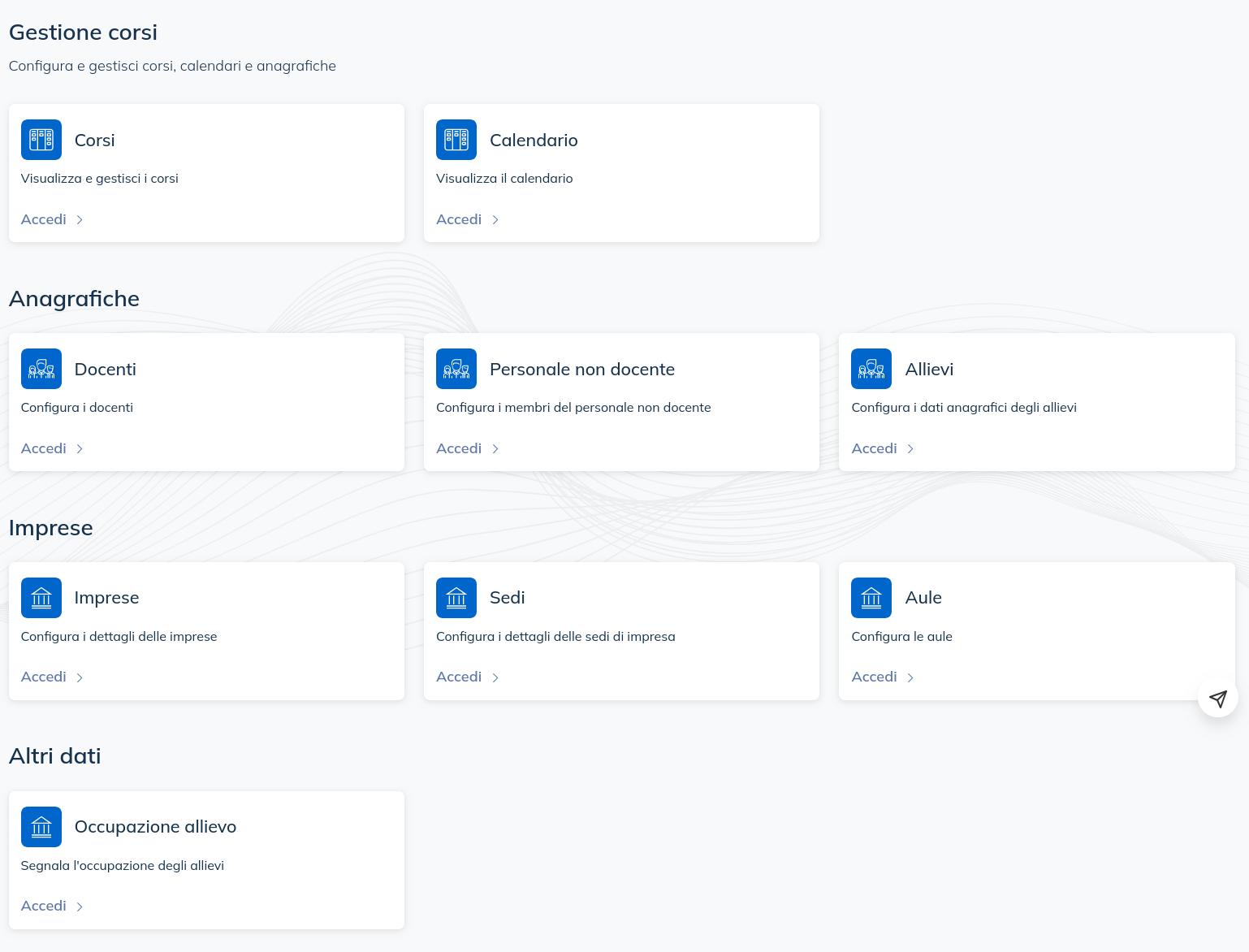Click the Corsi card icon
Viewport: 1249px width, 952px height.
click(41, 140)
